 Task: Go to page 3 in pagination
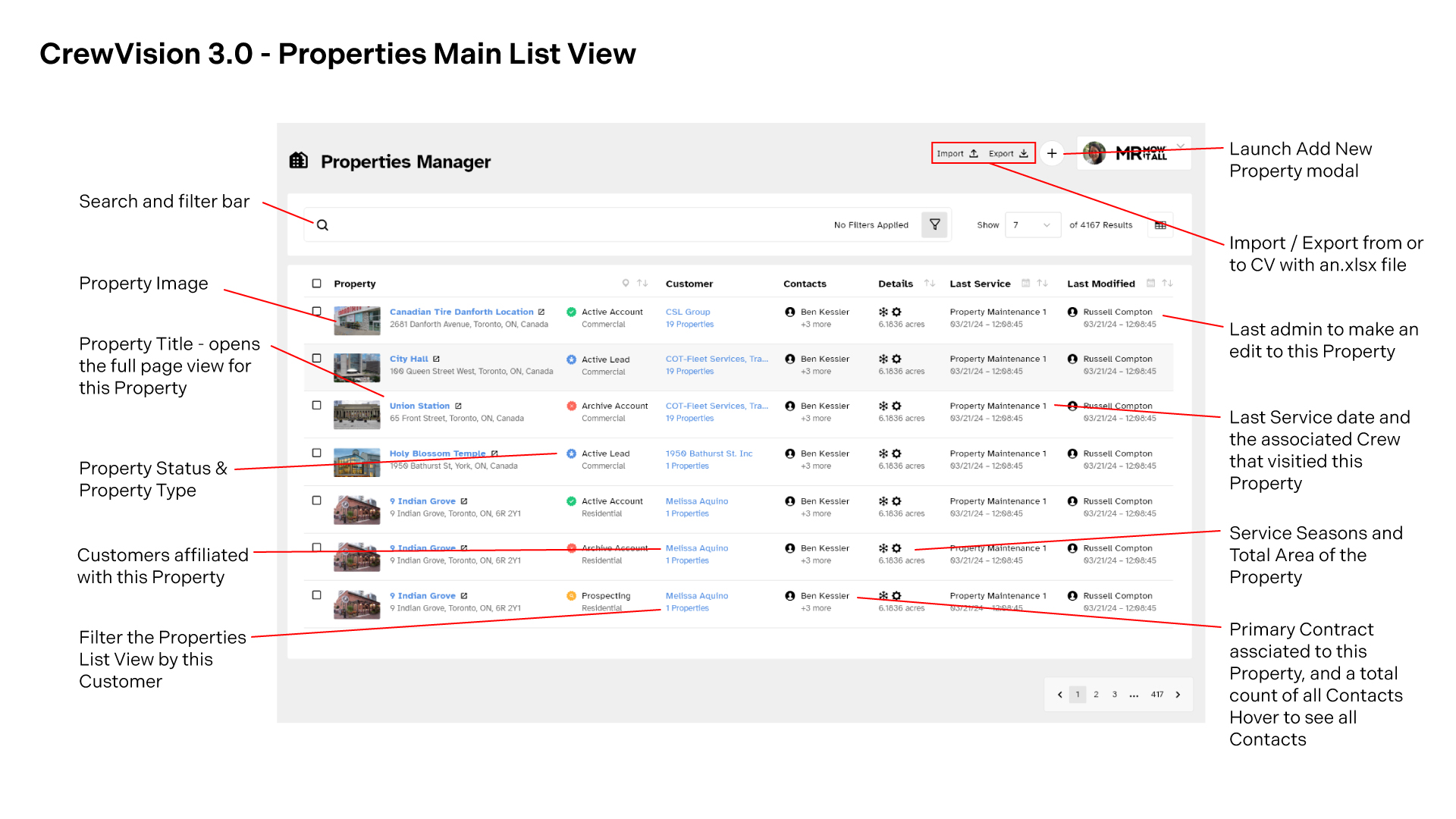click(1115, 695)
